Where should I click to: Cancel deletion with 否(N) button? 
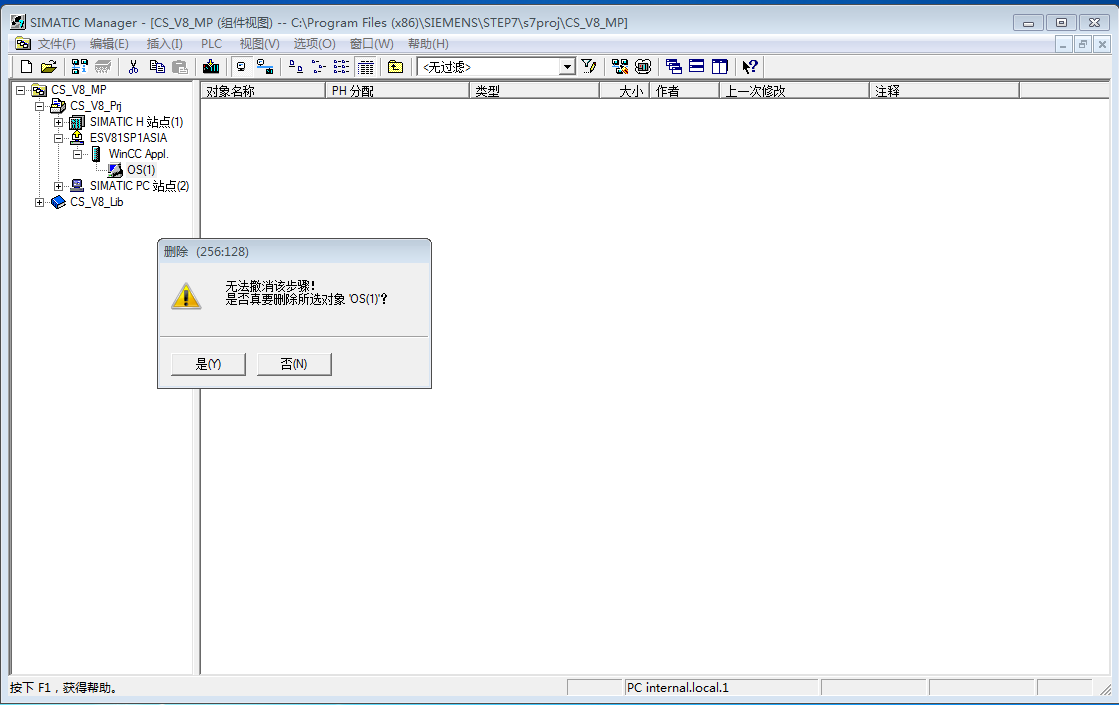point(294,364)
